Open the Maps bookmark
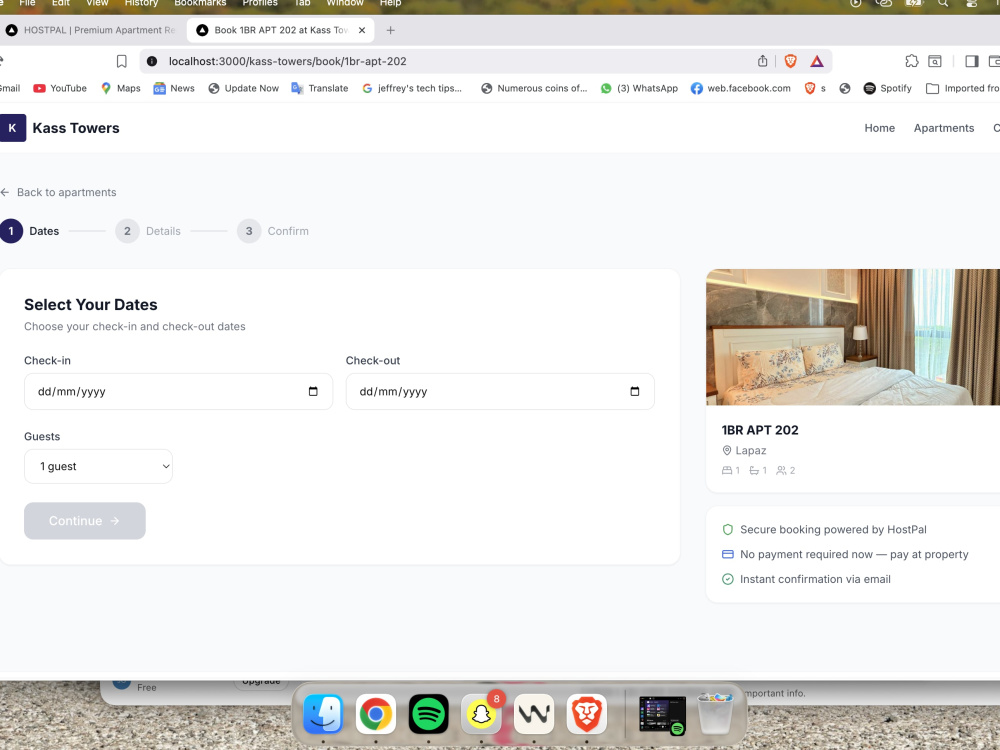 (121, 88)
